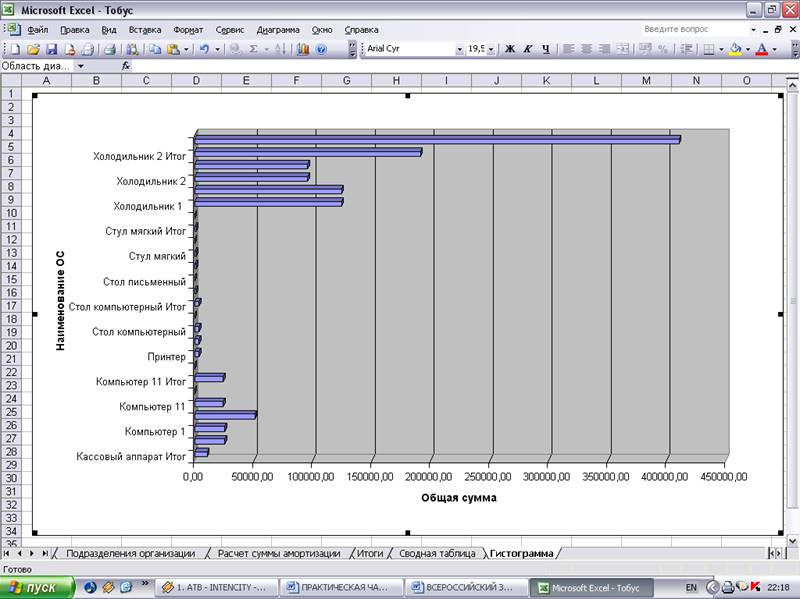Create new workbook with blank page icon
This screenshot has height=599, width=800.
17,48
